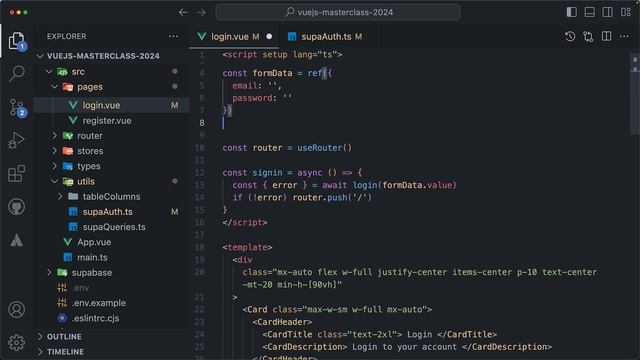Click the command center search box

pyautogui.click(x=338, y=12)
